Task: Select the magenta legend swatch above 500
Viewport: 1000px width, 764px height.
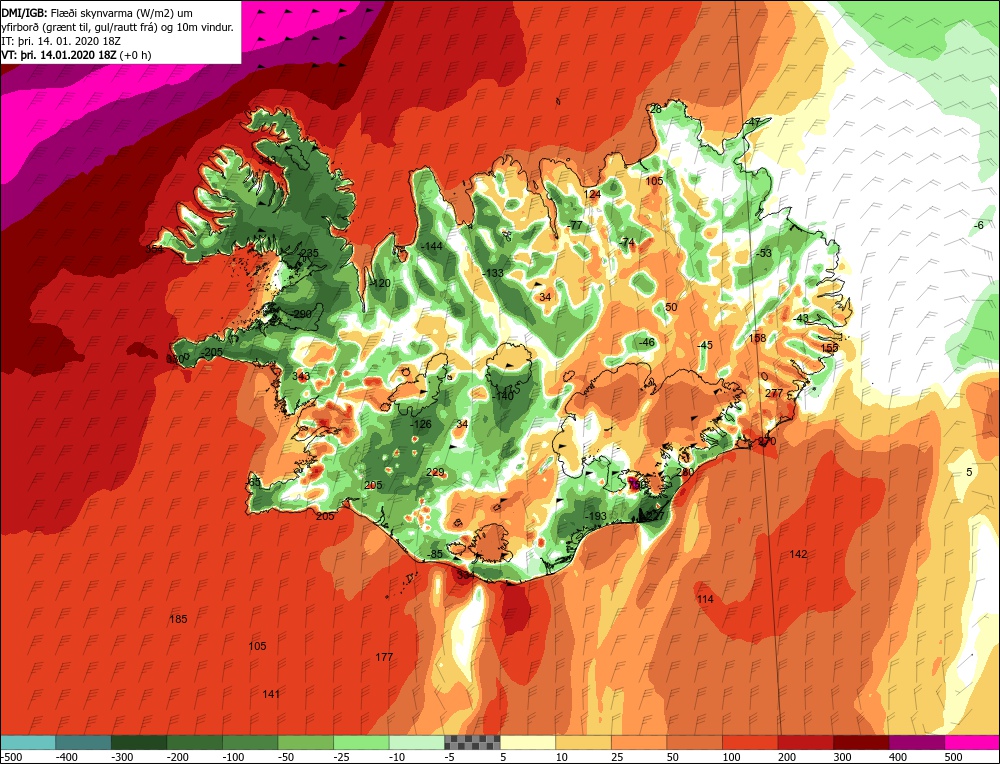Action: (971, 742)
